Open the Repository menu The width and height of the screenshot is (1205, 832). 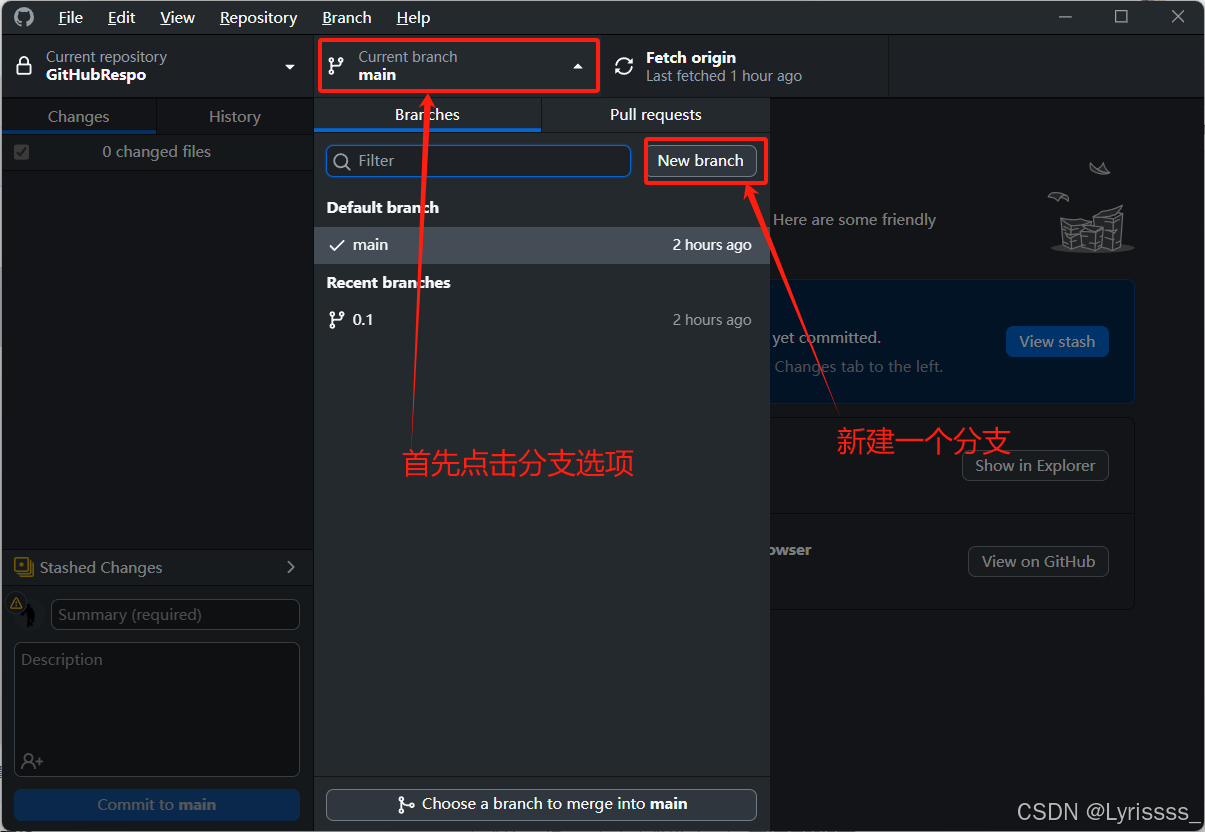259,18
